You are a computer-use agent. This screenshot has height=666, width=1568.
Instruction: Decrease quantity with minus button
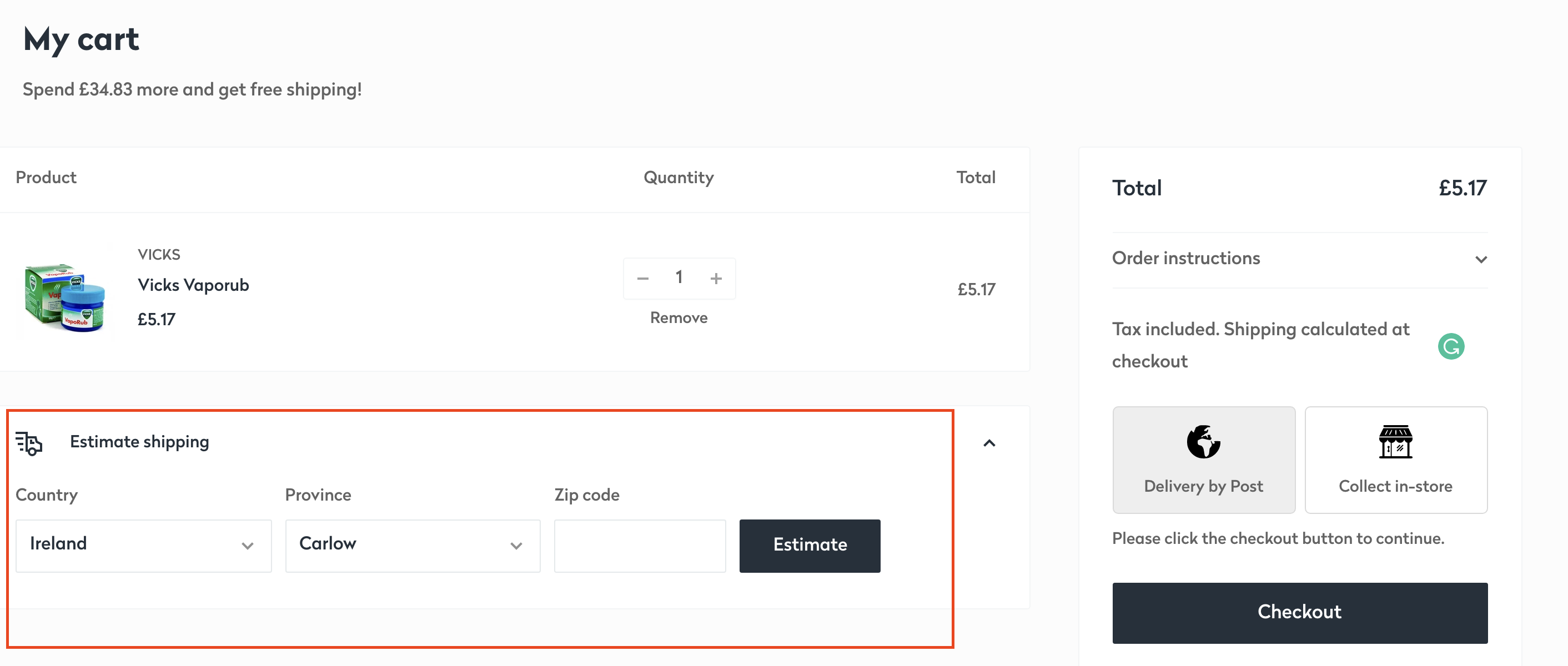click(642, 279)
